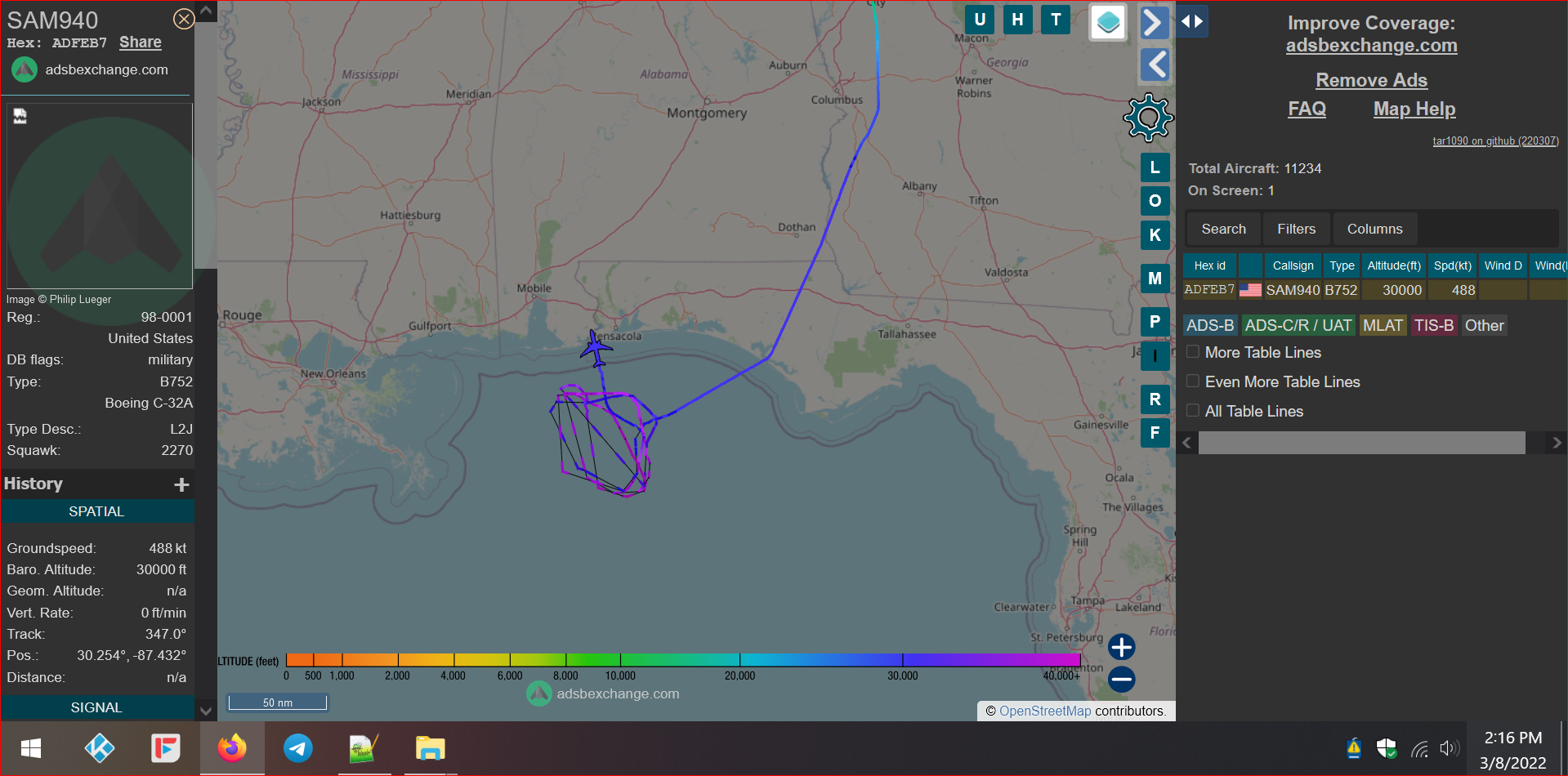
Task: Click table horizontal scrollbar right arrow
Action: pos(1557,443)
